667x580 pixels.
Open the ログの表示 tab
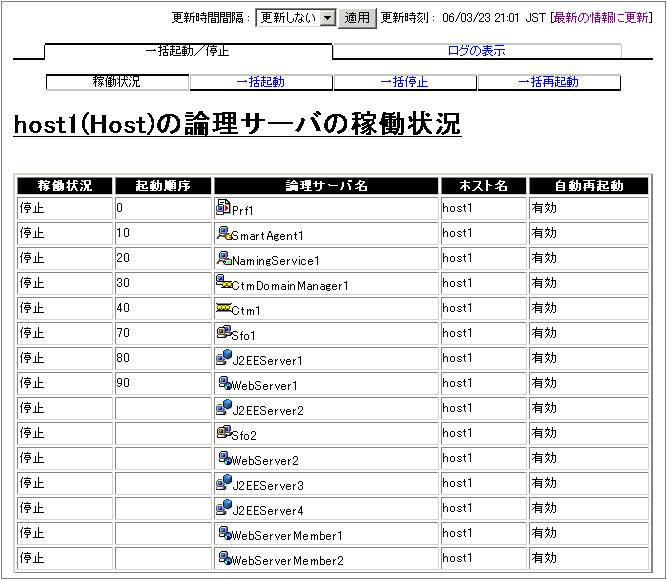(476, 51)
